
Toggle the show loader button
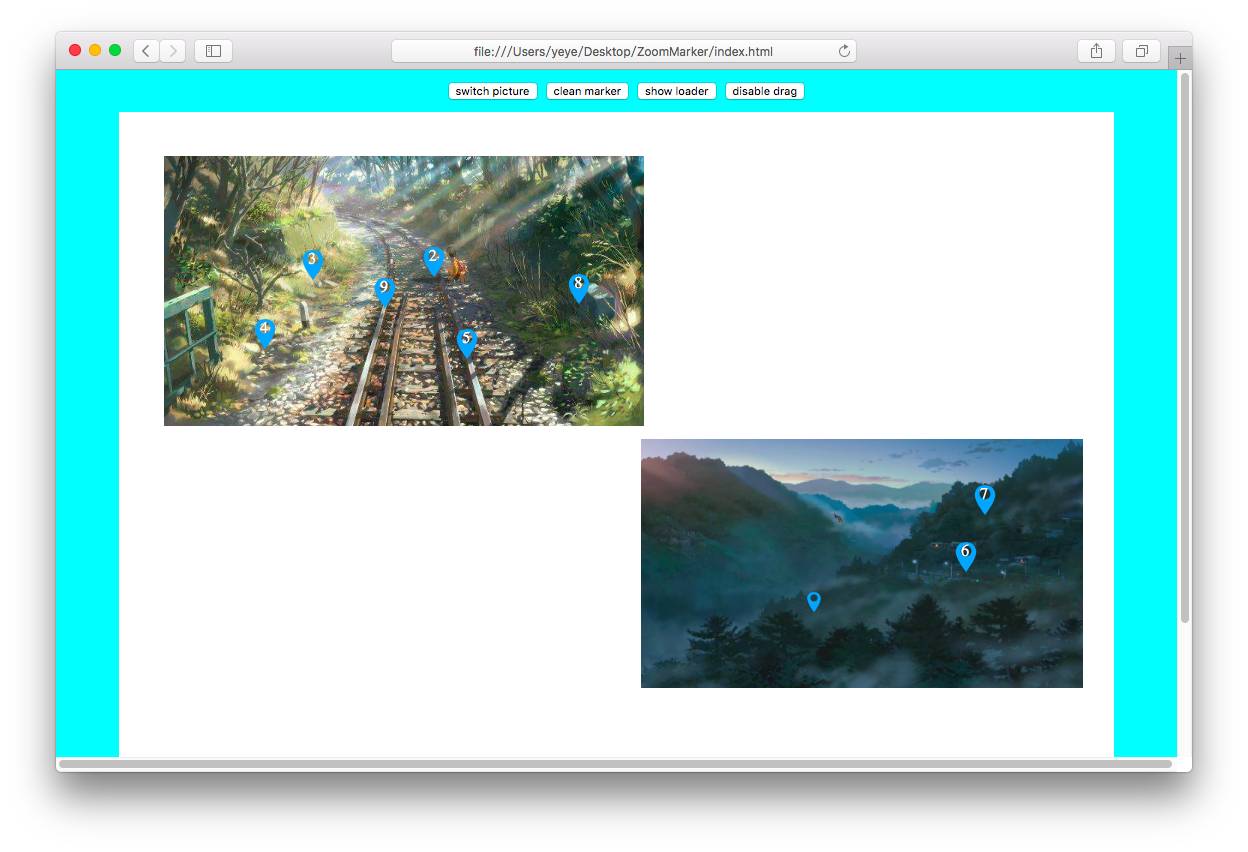click(677, 91)
